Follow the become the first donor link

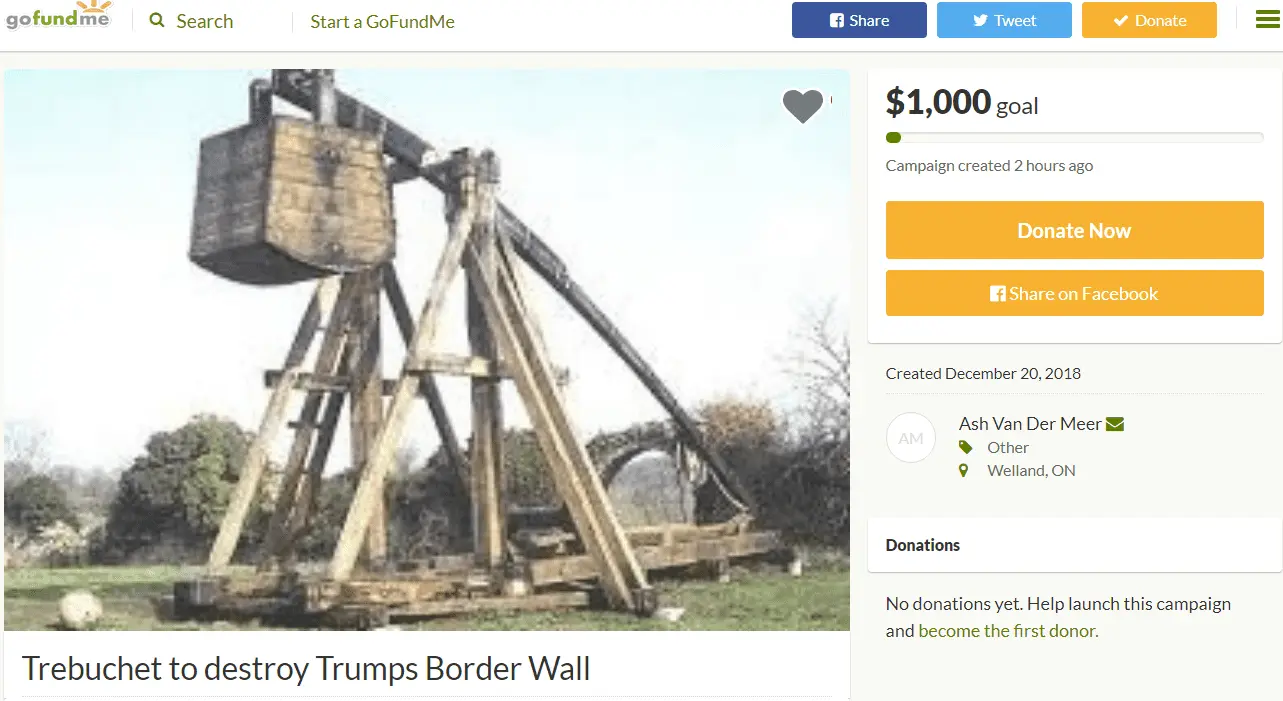[1008, 631]
